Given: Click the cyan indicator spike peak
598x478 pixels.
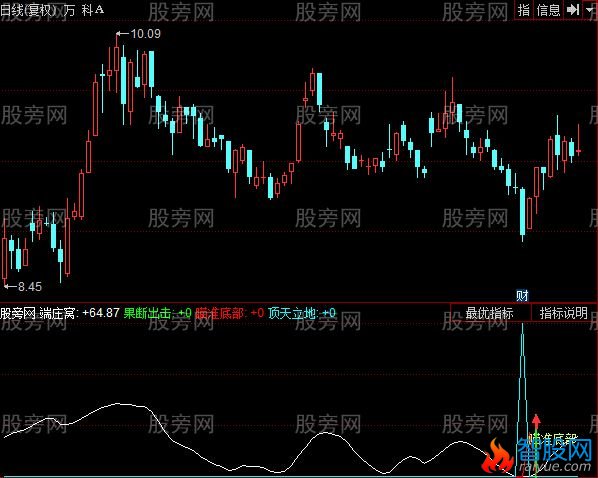Looking at the screenshot, I should pos(522,325).
